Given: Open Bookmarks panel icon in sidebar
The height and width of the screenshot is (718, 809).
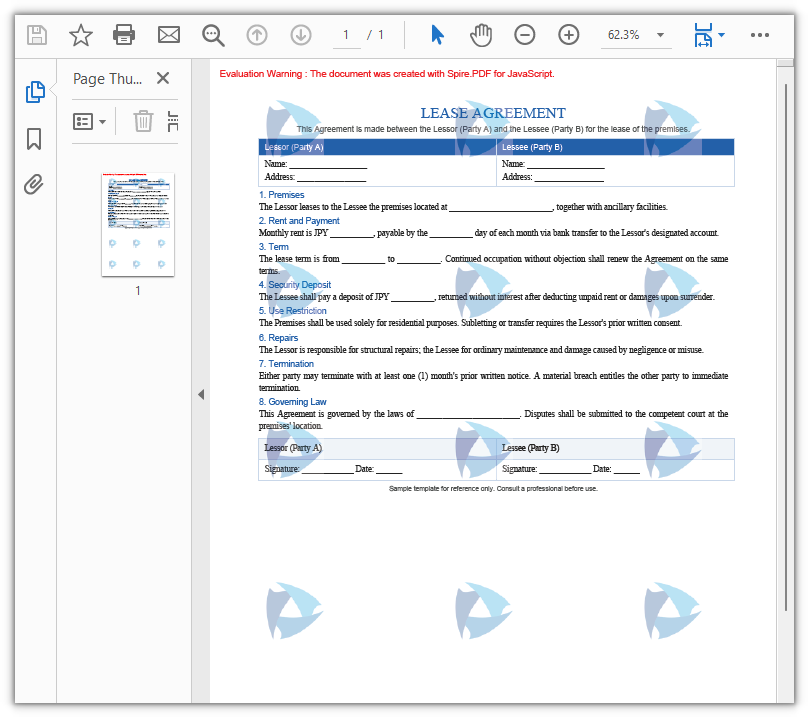Looking at the screenshot, I should (x=34, y=139).
